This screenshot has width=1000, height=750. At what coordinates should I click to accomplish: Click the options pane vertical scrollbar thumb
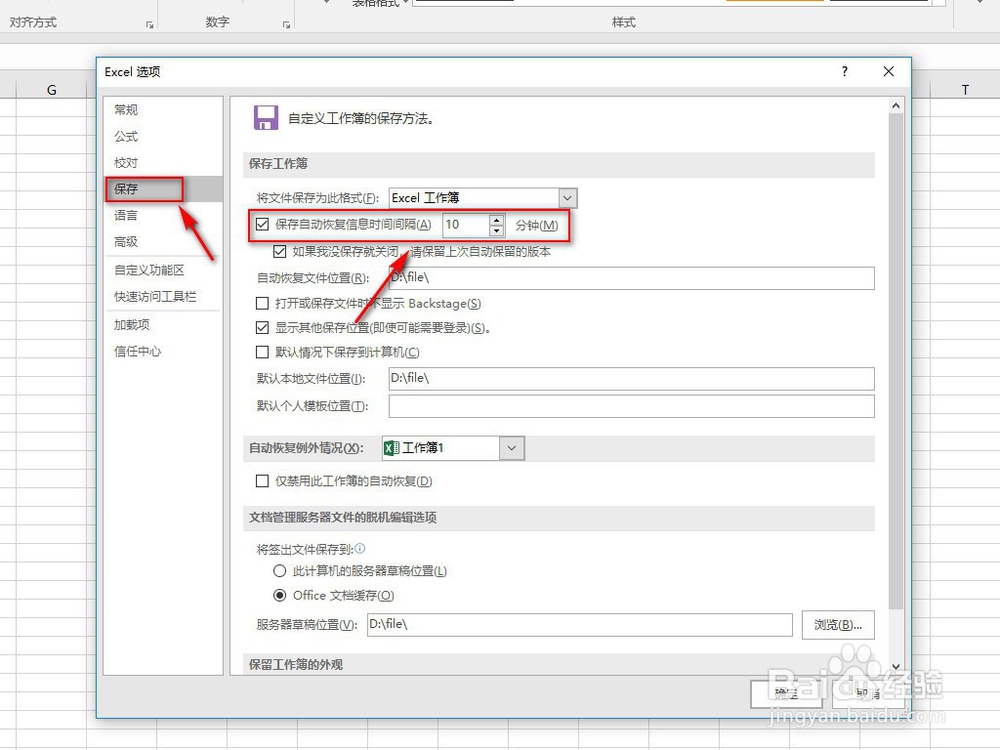point(896,361)
